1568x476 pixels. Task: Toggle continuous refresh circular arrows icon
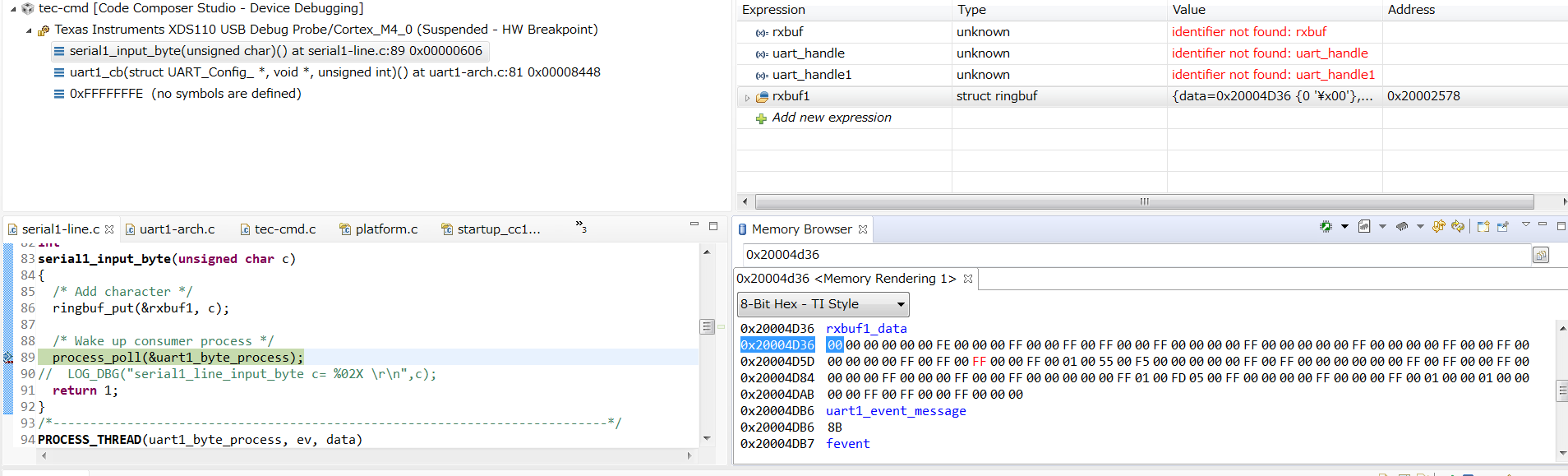pos(1458,227)
